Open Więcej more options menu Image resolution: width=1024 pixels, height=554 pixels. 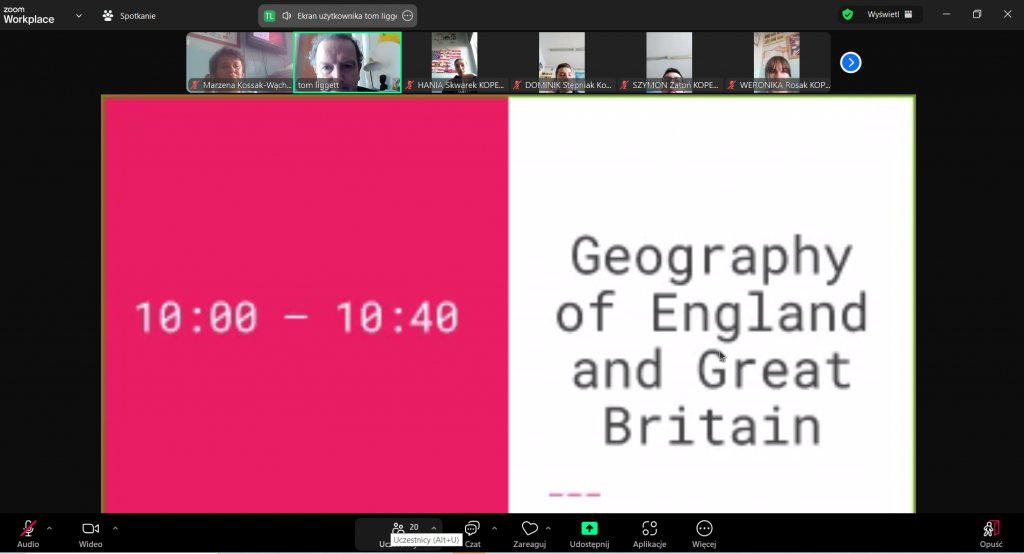coord(704,533)
